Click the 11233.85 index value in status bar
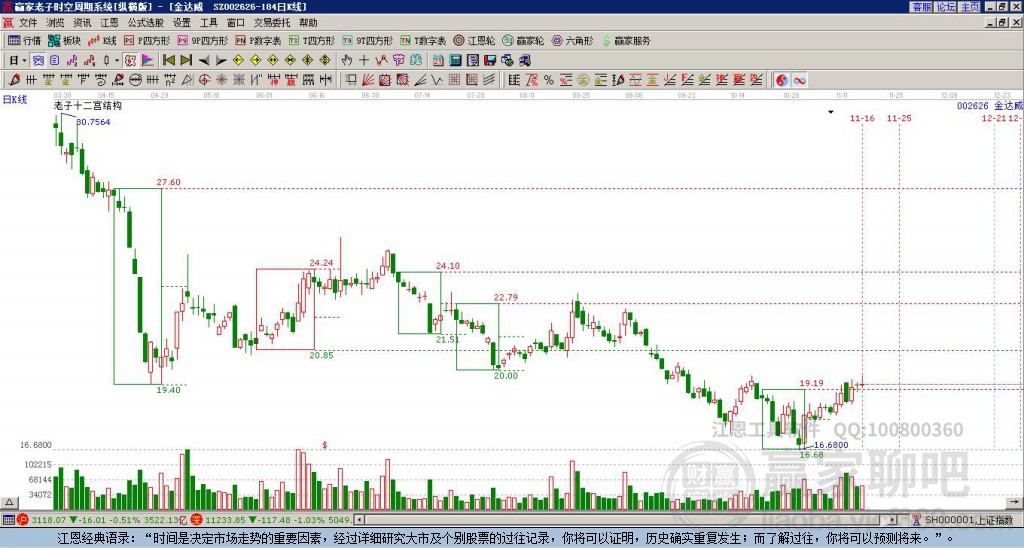 point(224,520)
